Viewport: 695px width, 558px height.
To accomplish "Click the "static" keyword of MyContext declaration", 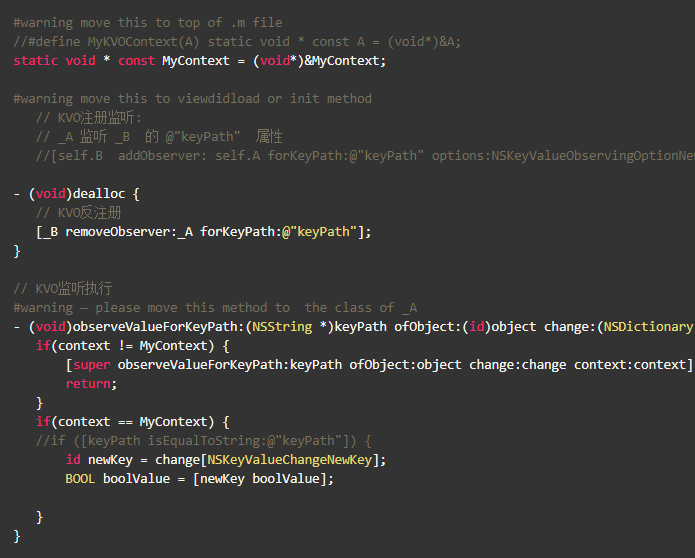I will point(36,61).
